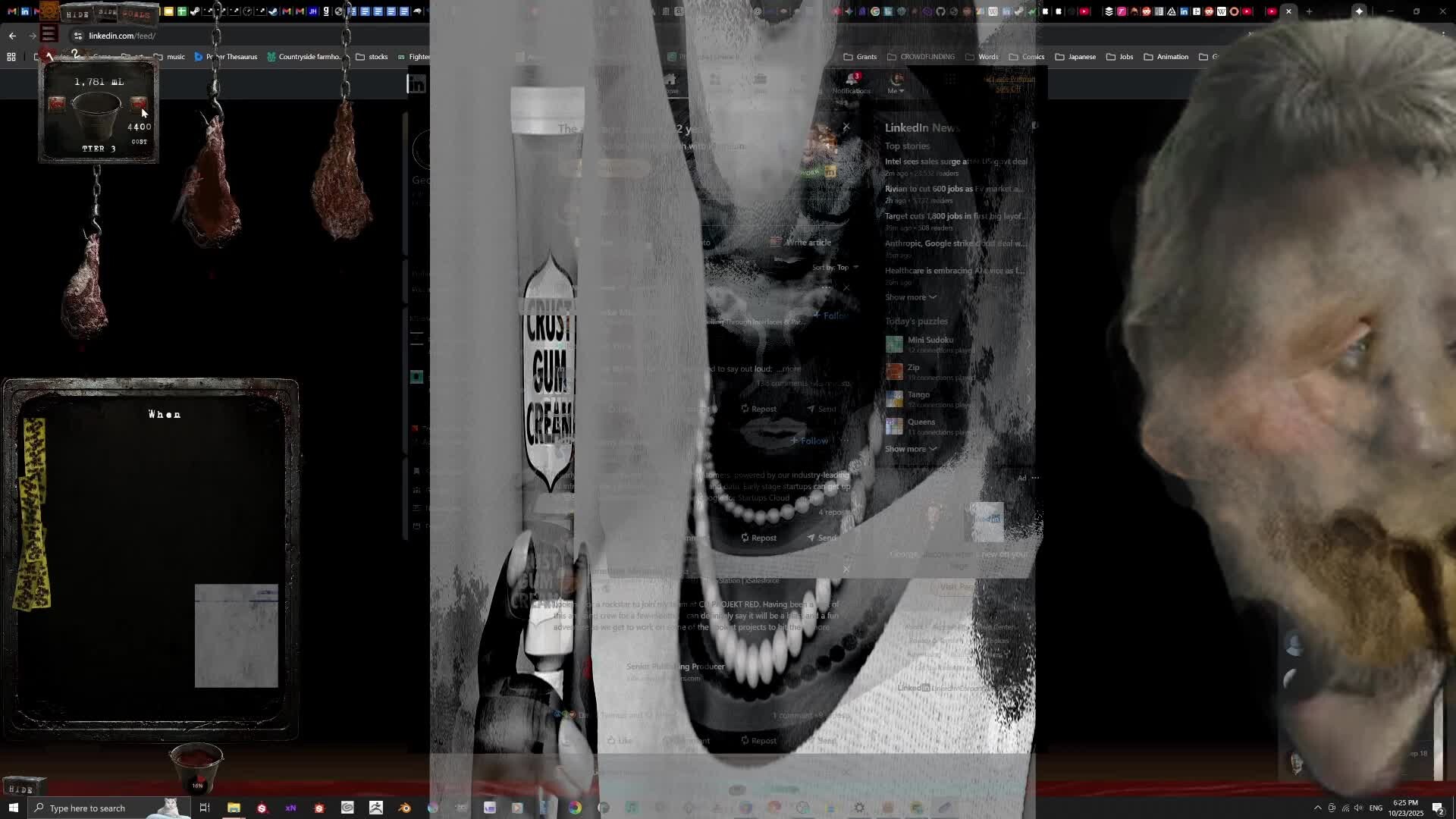Click the blood bucket showing 16%

pos(196,766)
